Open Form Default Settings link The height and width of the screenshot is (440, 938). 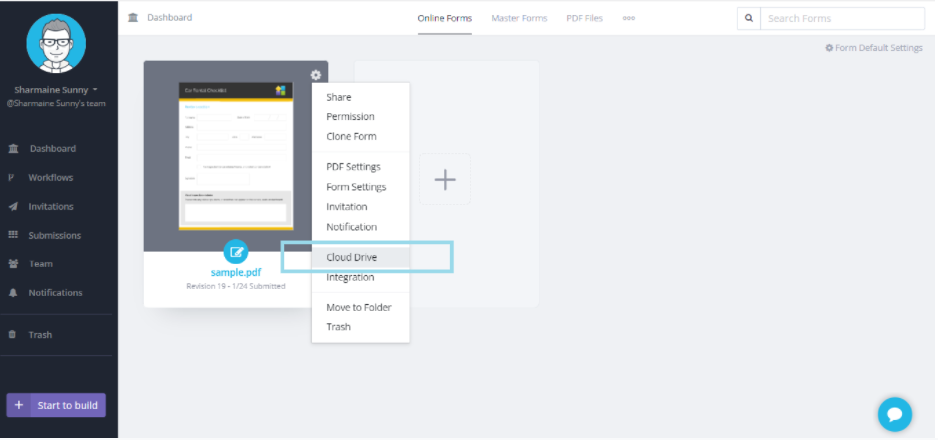(x=873, y=48)
